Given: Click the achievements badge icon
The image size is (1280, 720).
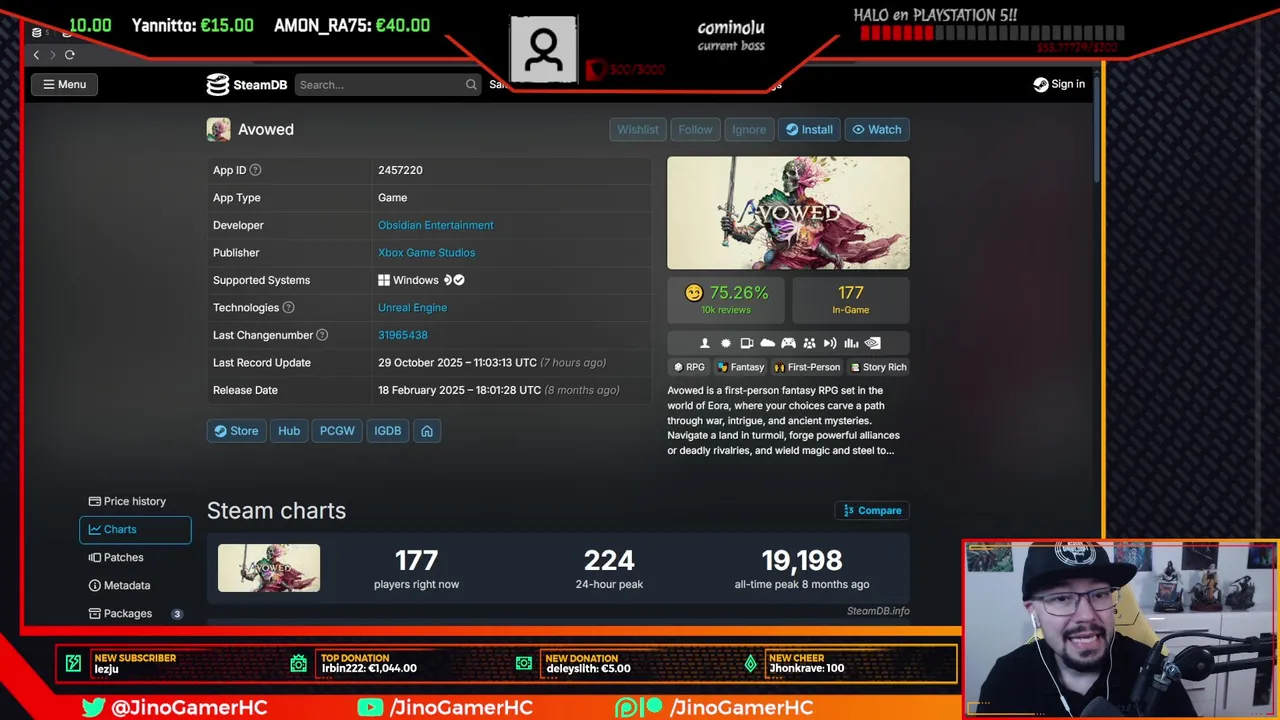Looking at the screenshot, I should [726, 343].
